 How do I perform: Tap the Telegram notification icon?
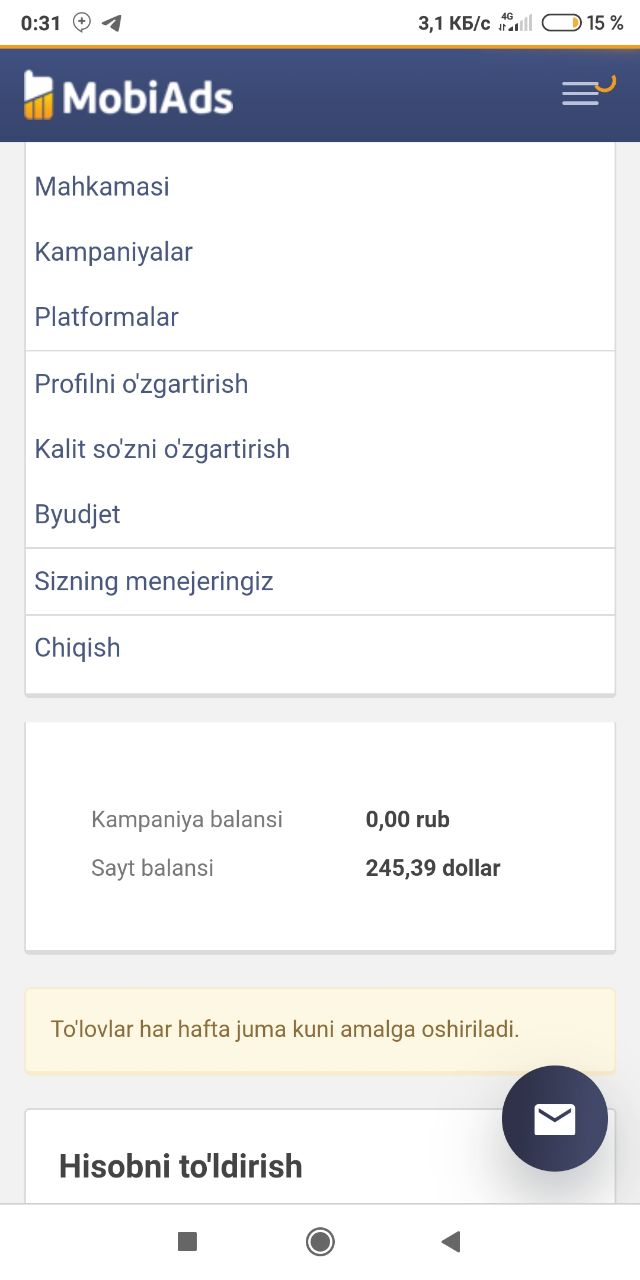tap(112, 22)
